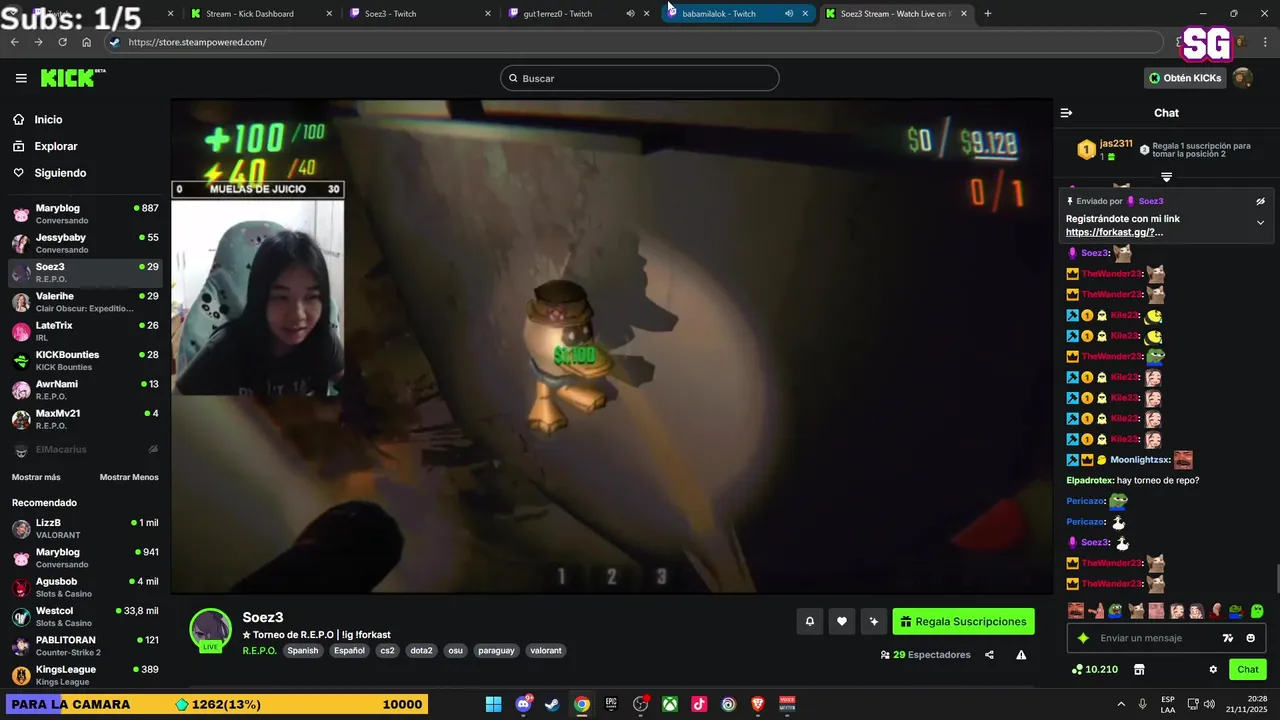Open TikTok from the taskbar
This screenshot has width=1280, height=720.
pyautogui.click(x=699, y=704)
